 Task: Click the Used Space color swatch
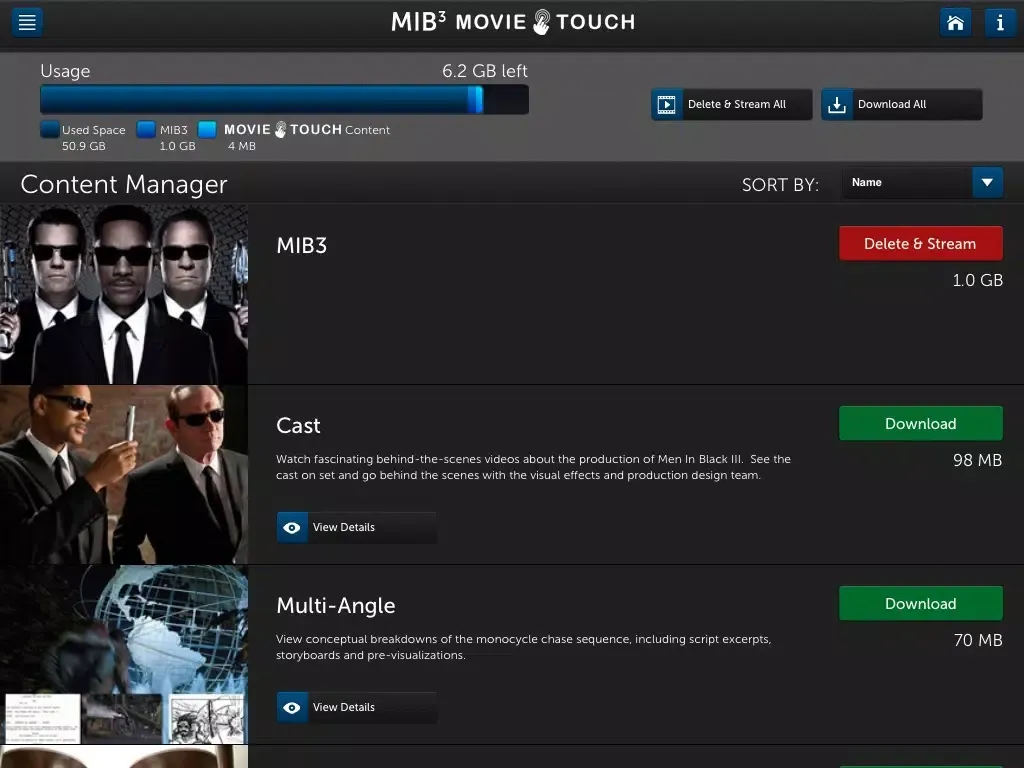pyautogui.click(x=50, y=129)
